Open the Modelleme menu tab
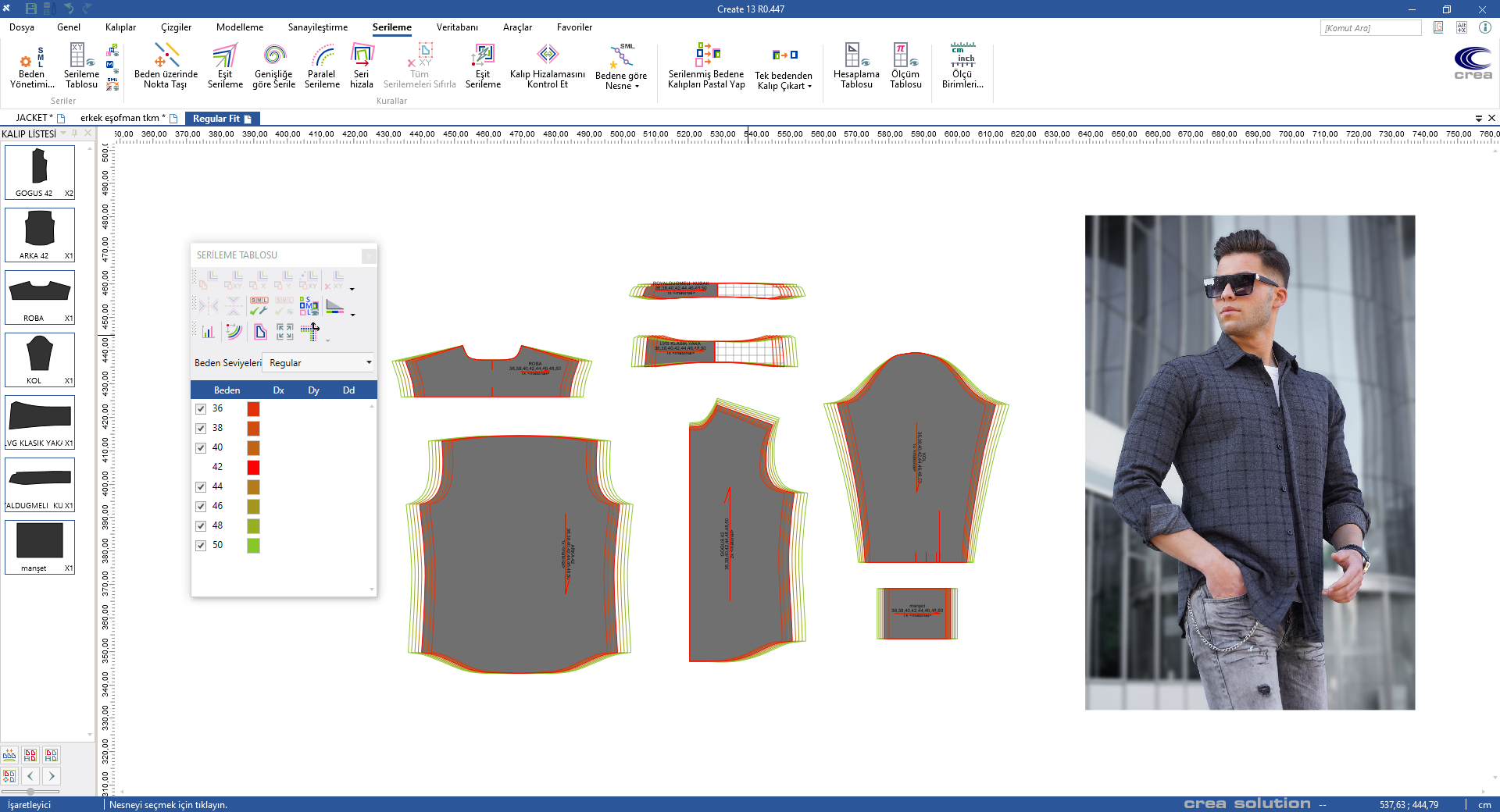 [x=240, y=27]
